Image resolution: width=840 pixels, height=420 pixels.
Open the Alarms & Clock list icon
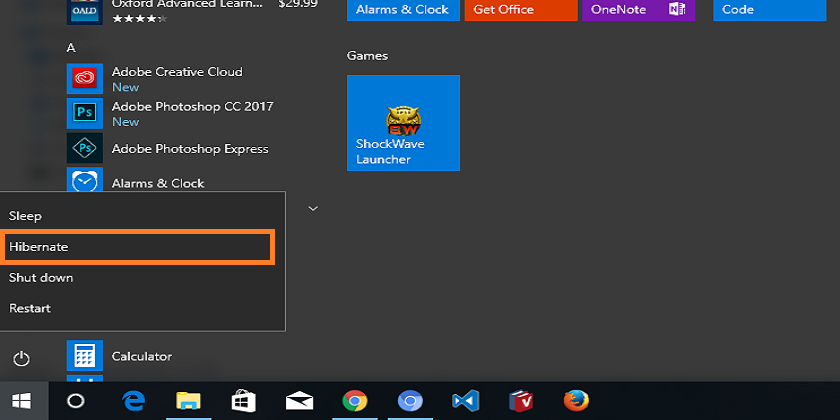tap(85, 179)
